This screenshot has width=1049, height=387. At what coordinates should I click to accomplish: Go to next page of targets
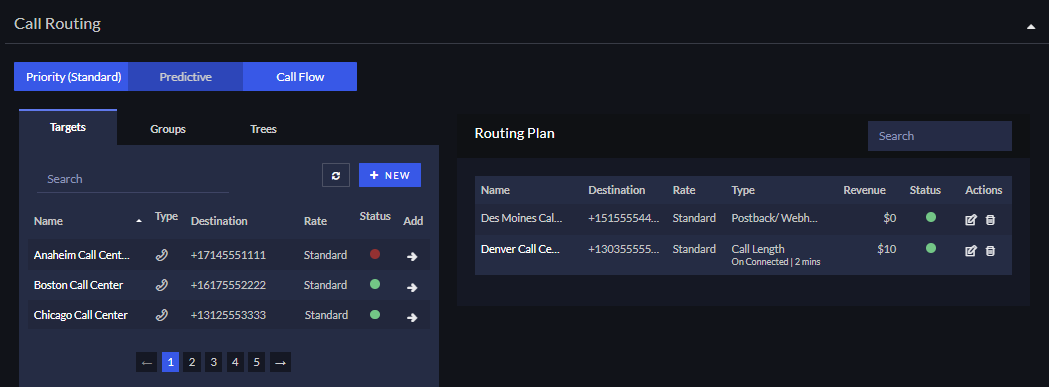tap(280, 362)
